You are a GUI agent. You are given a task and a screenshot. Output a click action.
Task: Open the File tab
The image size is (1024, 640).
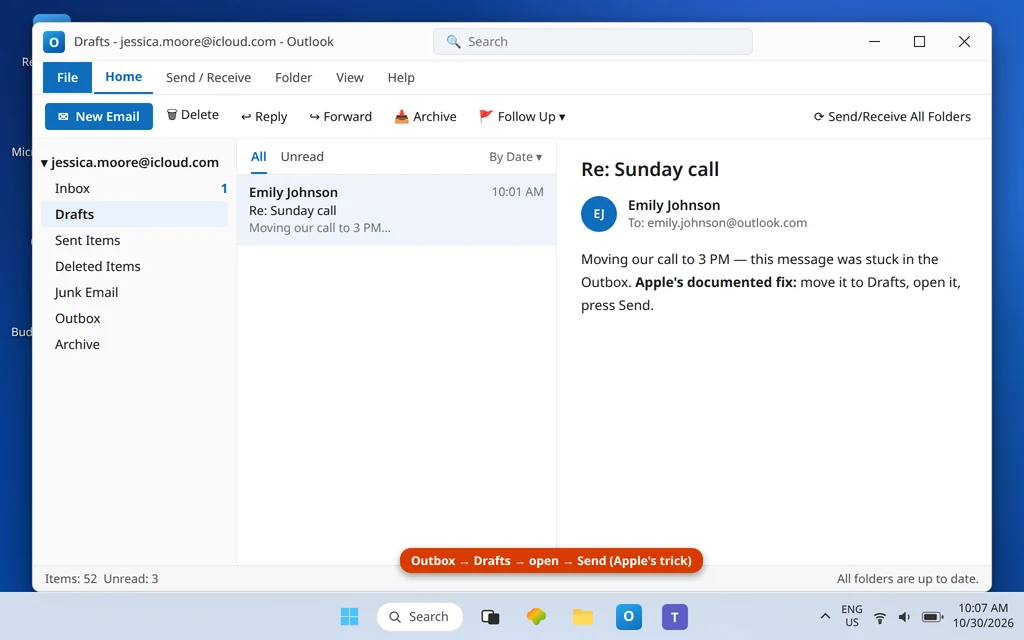pyautogui.click(x=67, y=78)
